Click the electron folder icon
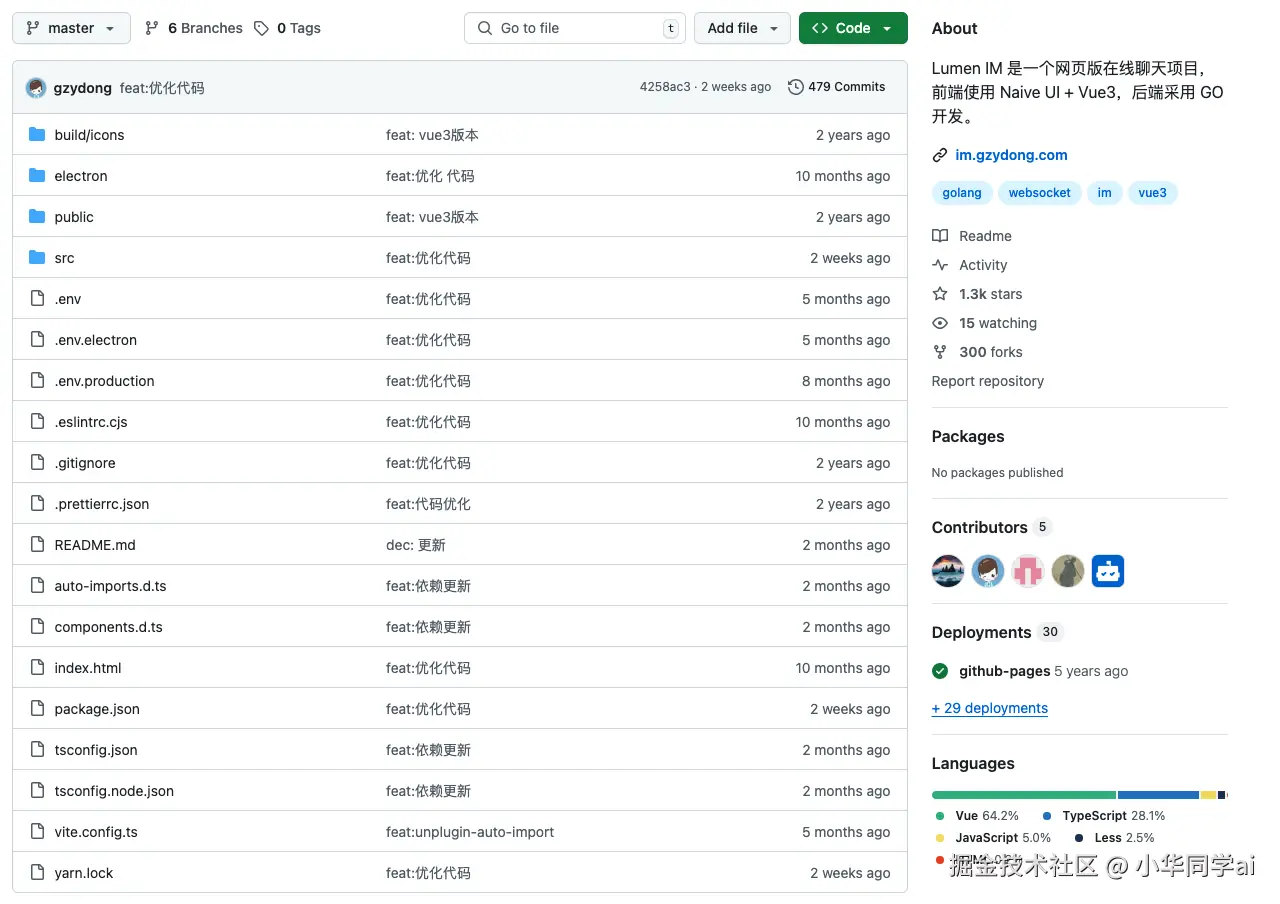The image size is (1280, 904). pyautogui.click(x=37, y=176)
